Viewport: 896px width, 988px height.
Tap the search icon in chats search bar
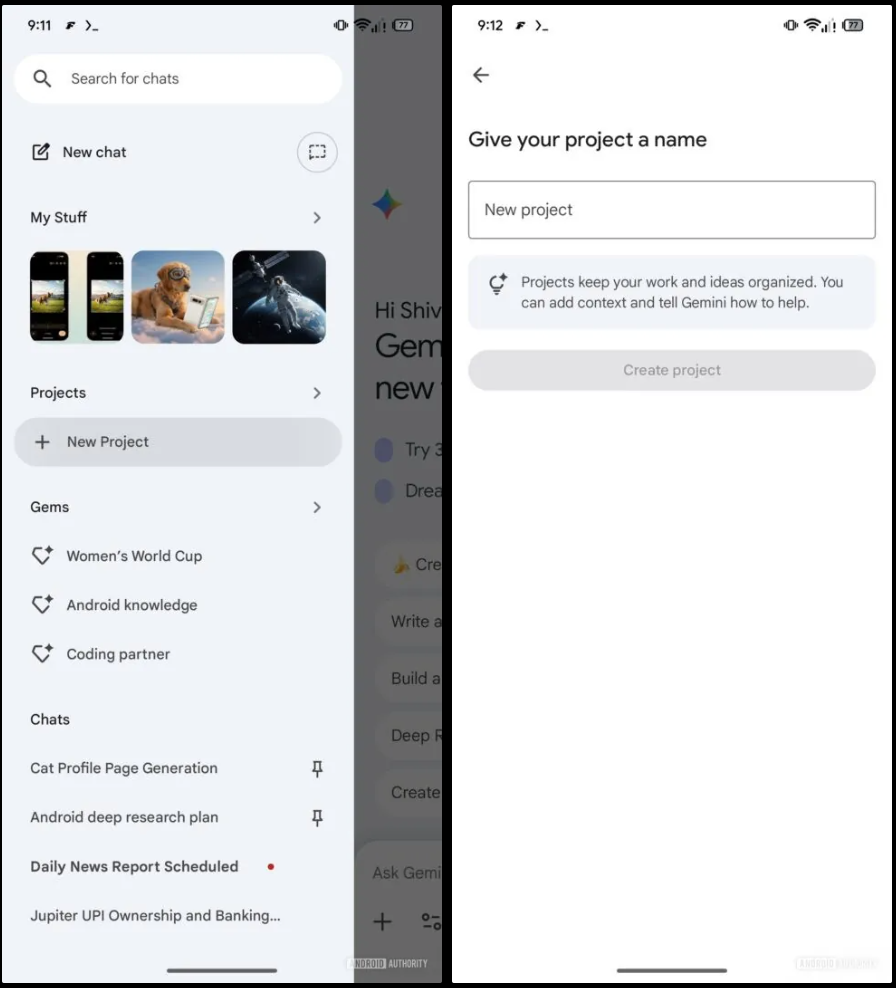[42, 79]
